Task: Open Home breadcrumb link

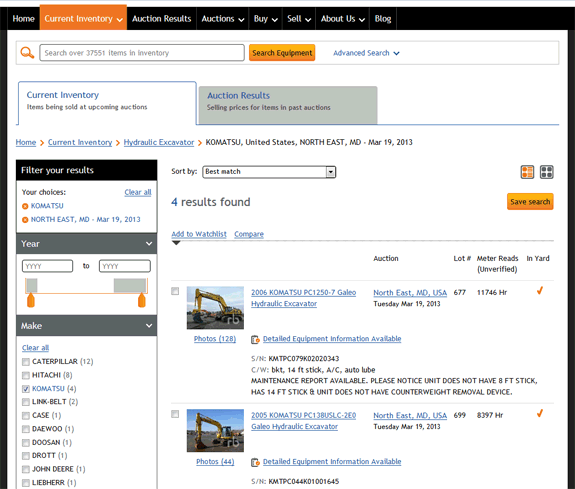Action: click(26, 142)
